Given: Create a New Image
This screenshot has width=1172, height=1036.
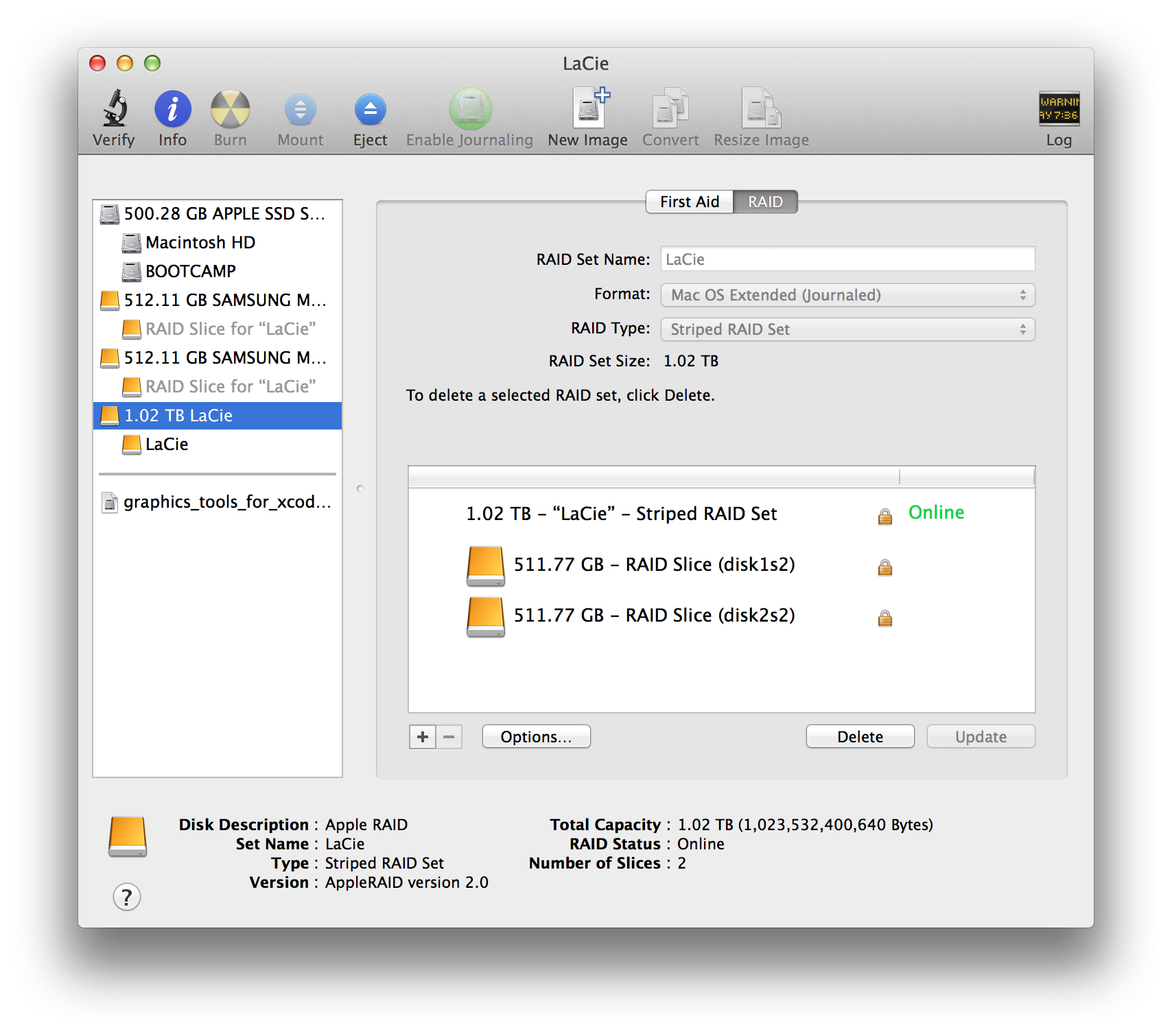Looking at the screenshot, I should pyautogui.click(x=590, y=108).
